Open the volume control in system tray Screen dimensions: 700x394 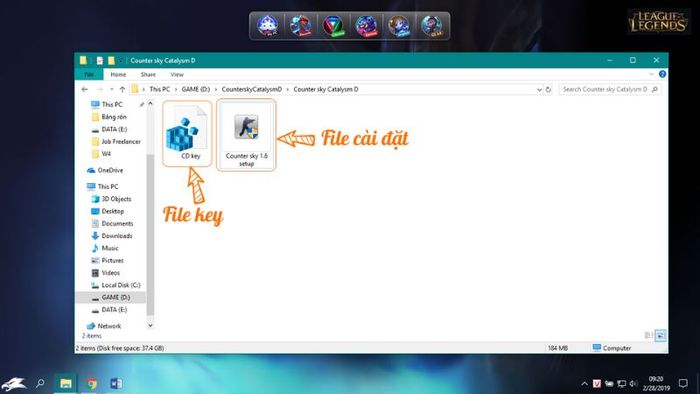click(633, 383)
